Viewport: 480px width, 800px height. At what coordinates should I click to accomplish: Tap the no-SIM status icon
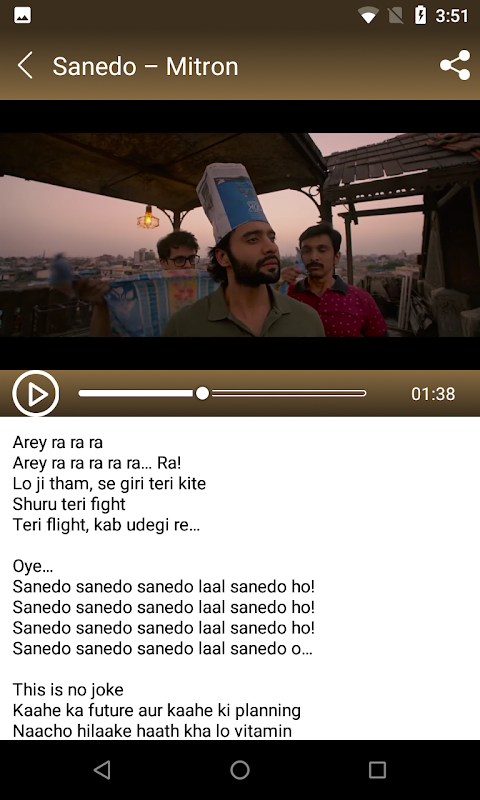[x=395, y=16]
